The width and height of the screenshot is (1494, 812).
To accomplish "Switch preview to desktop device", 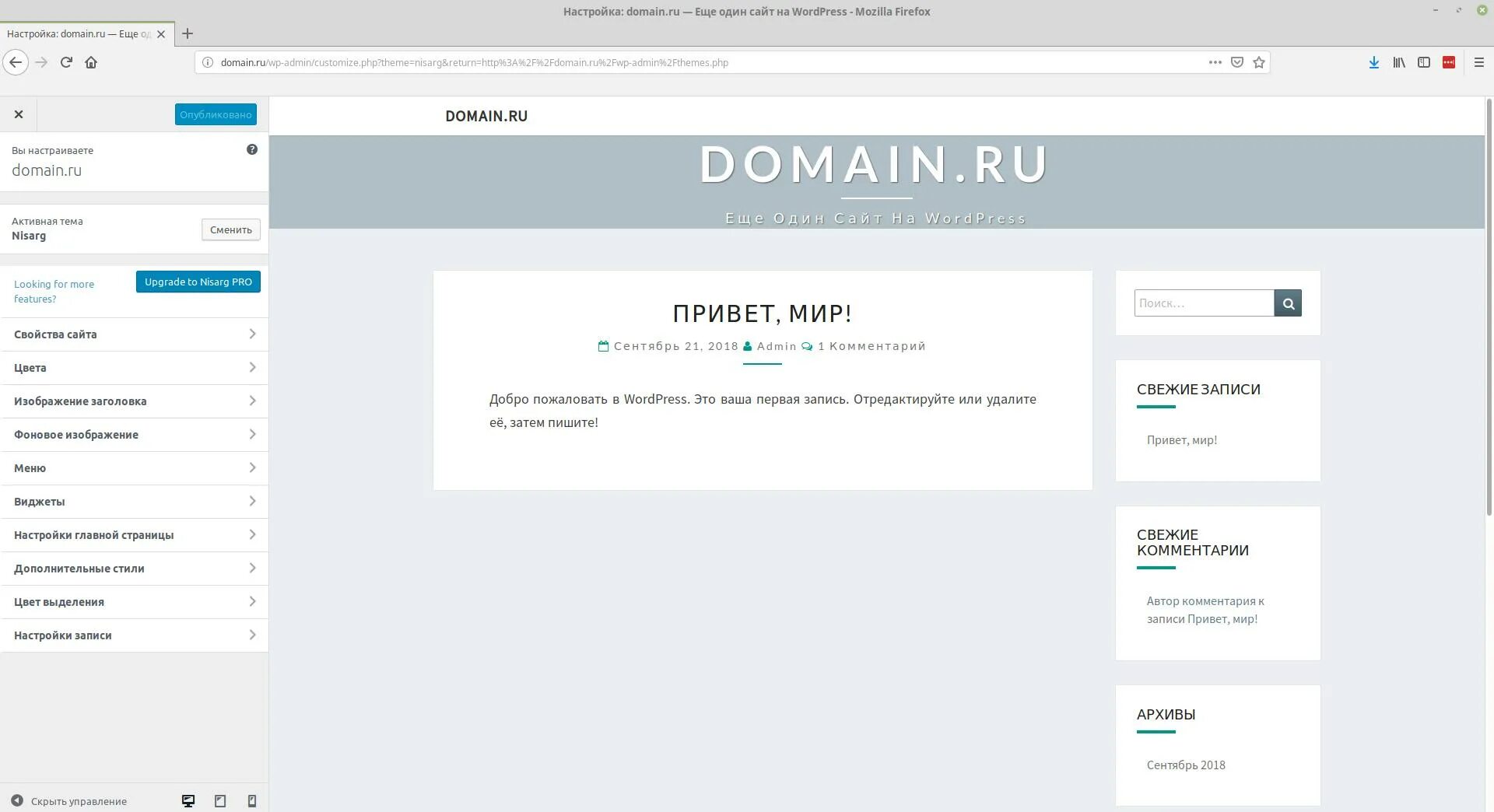I will 188,801.
